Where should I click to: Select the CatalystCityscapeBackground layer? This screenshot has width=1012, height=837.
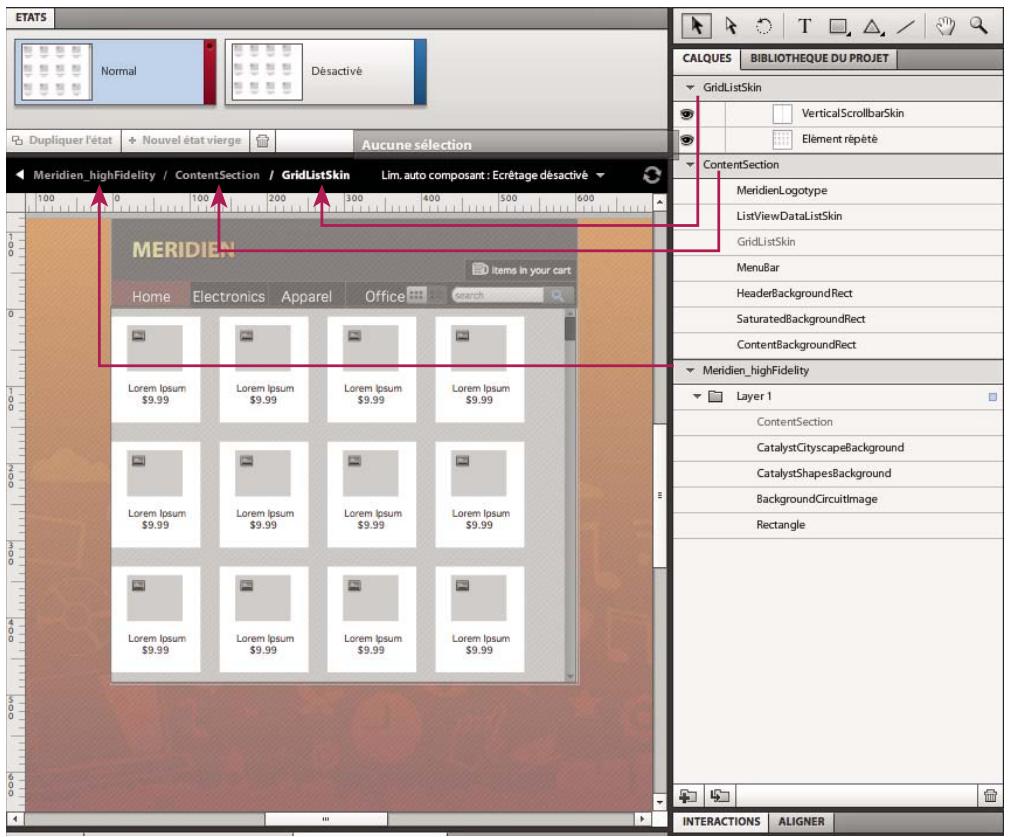830,448
